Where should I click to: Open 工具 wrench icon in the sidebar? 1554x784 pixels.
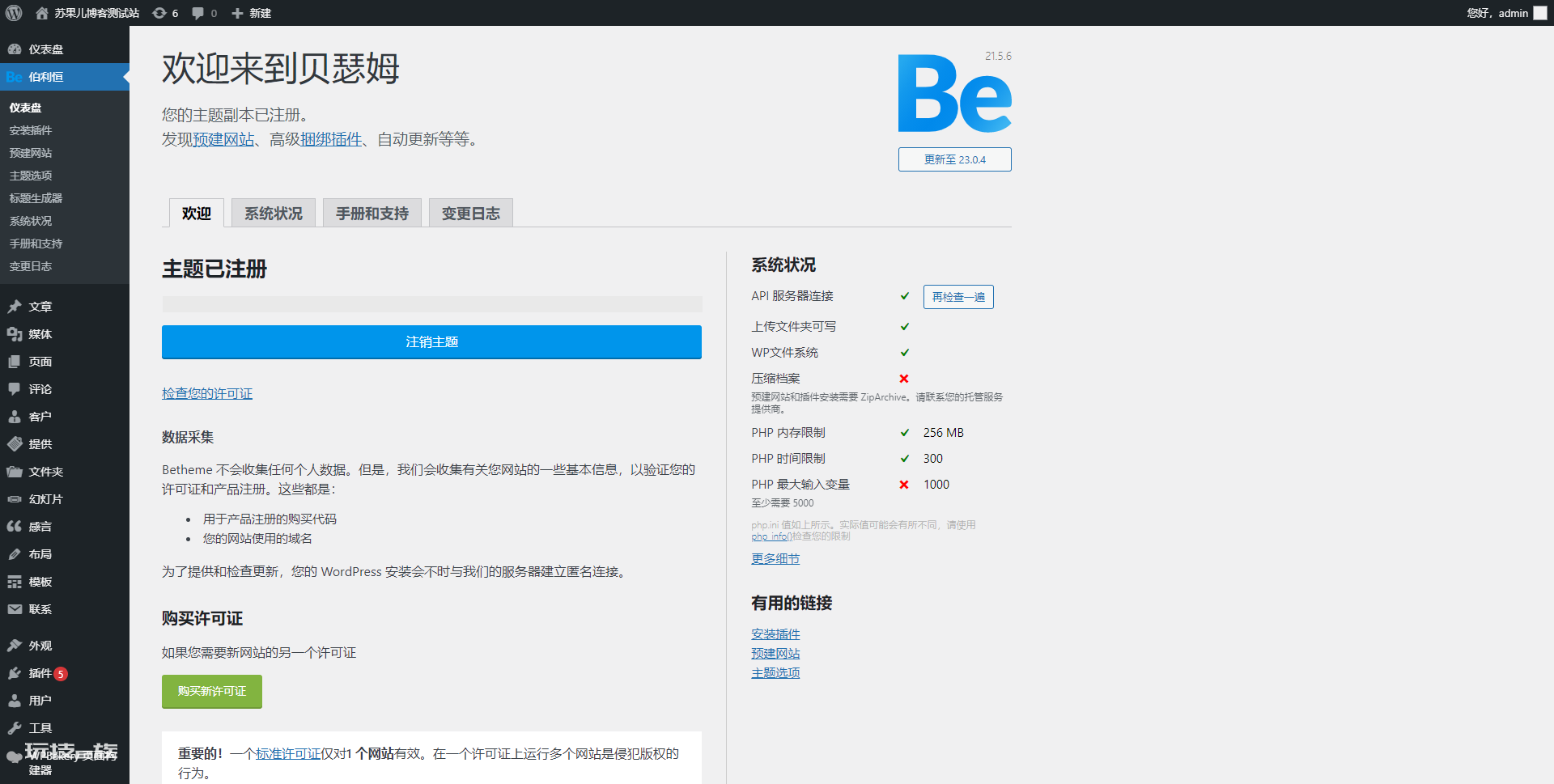click(x=15, y=728)
